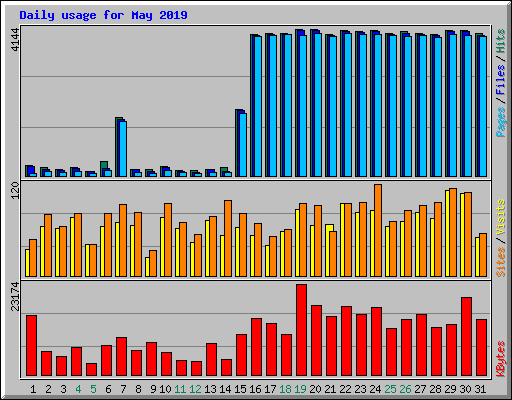This screenshot has height=400, width=512.
Task: Select the cyan Pages bar for day 7
Action: [x=123, y=149]
